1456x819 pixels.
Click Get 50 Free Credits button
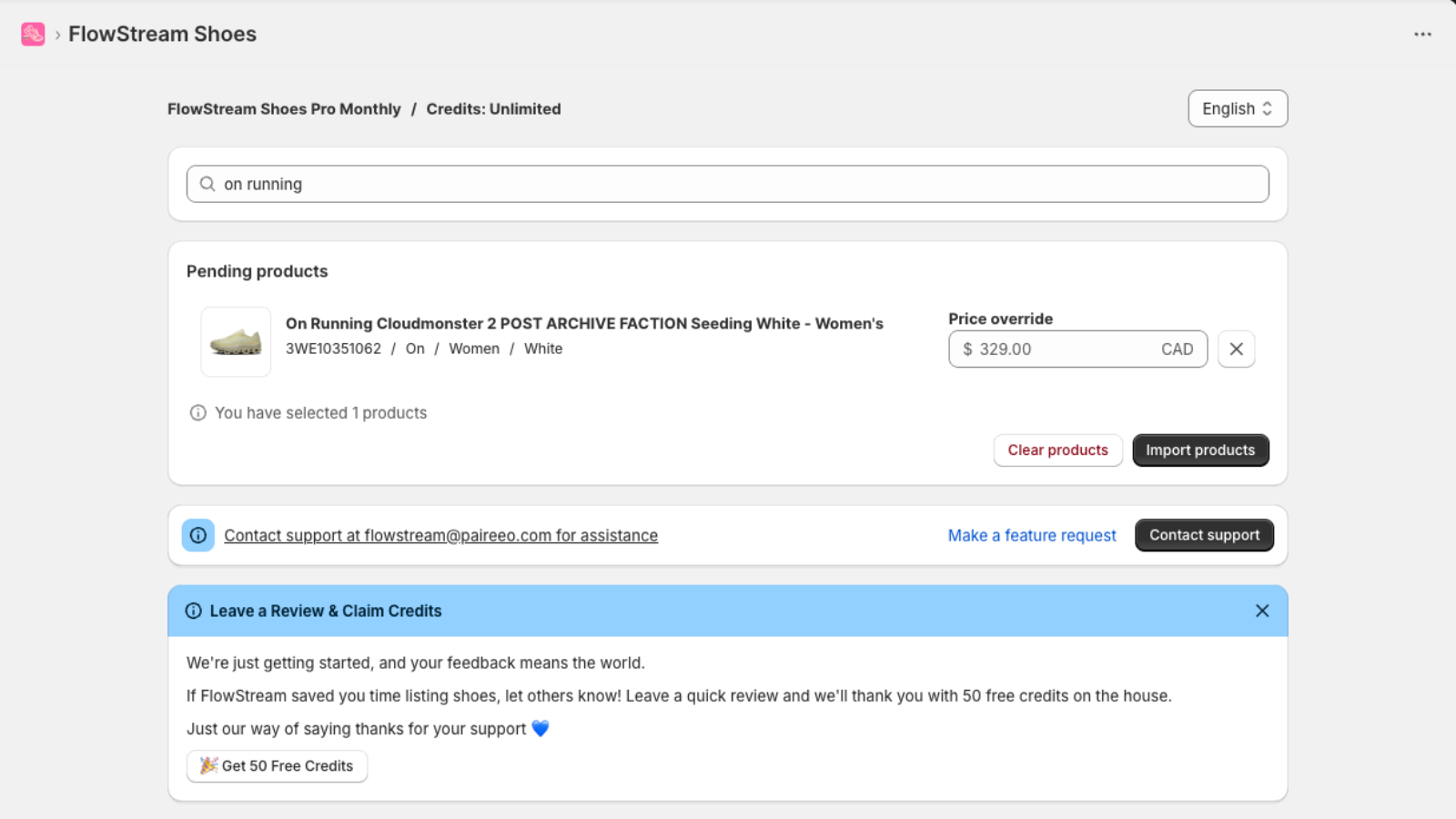pyautogui.click(x=277, y=766)
